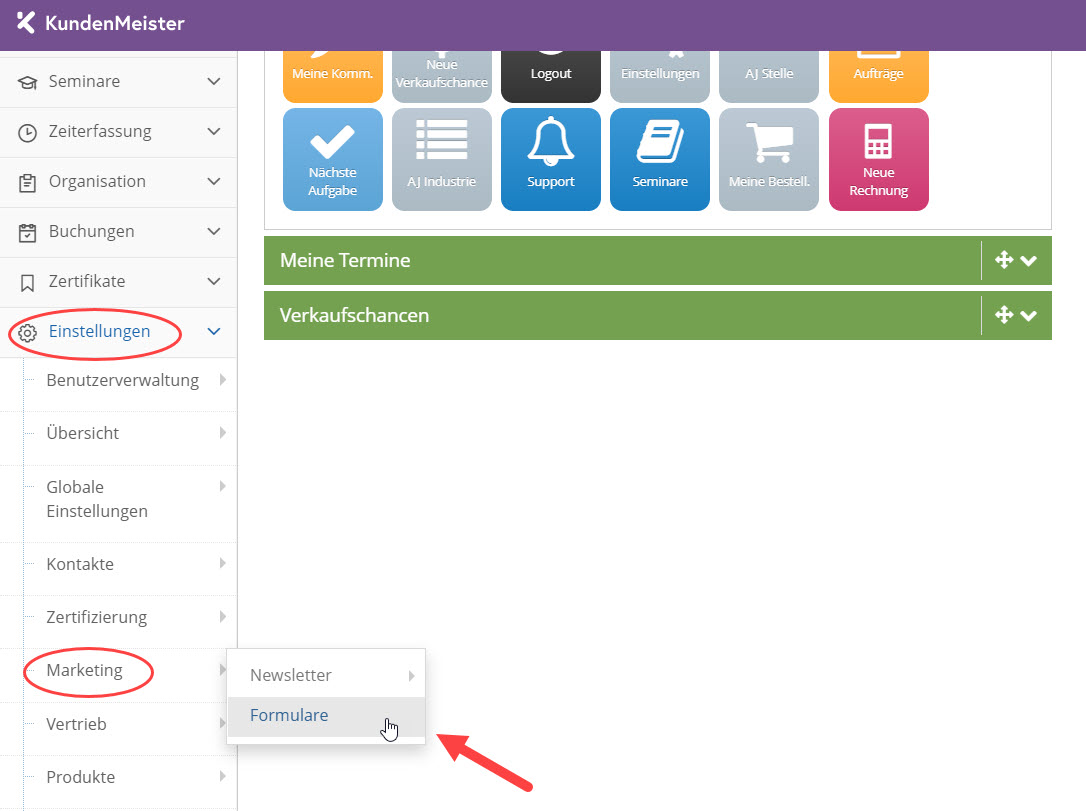Expand the Übersicht submenu arrow
Viewport: 1086px width, 811px height.
coord(222,432)
